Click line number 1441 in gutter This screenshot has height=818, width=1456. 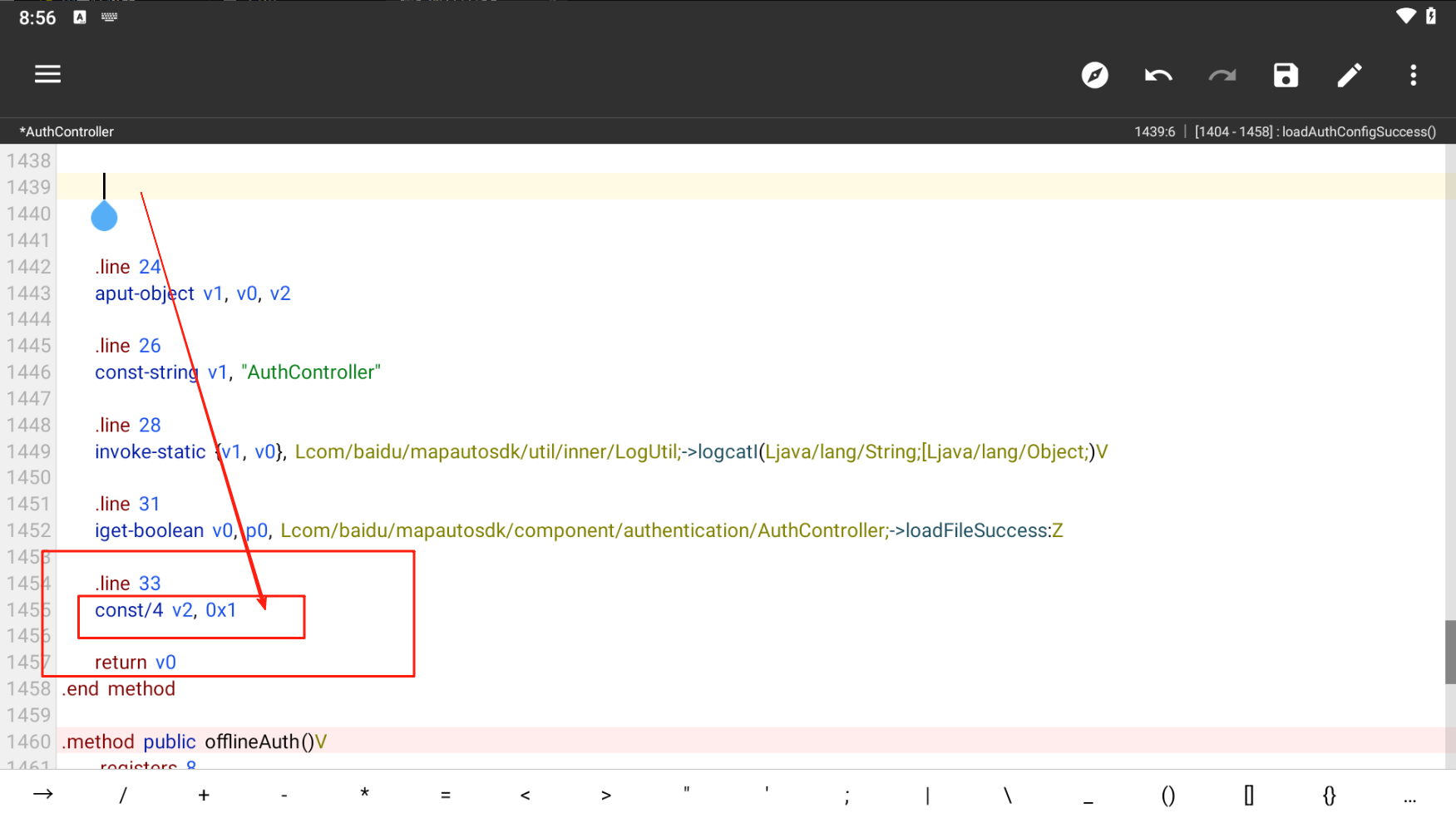[x=29, y=240]
